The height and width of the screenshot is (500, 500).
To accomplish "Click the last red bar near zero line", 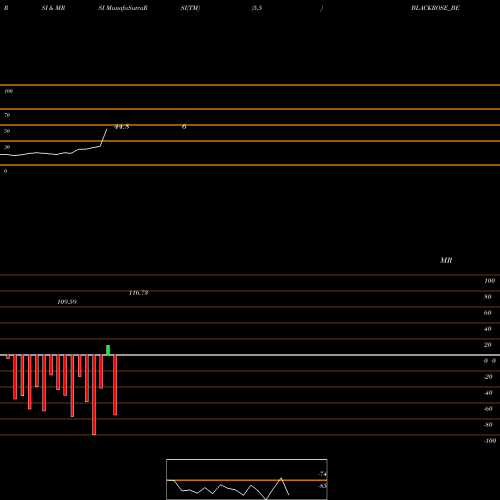I will (x=115, y=385).
